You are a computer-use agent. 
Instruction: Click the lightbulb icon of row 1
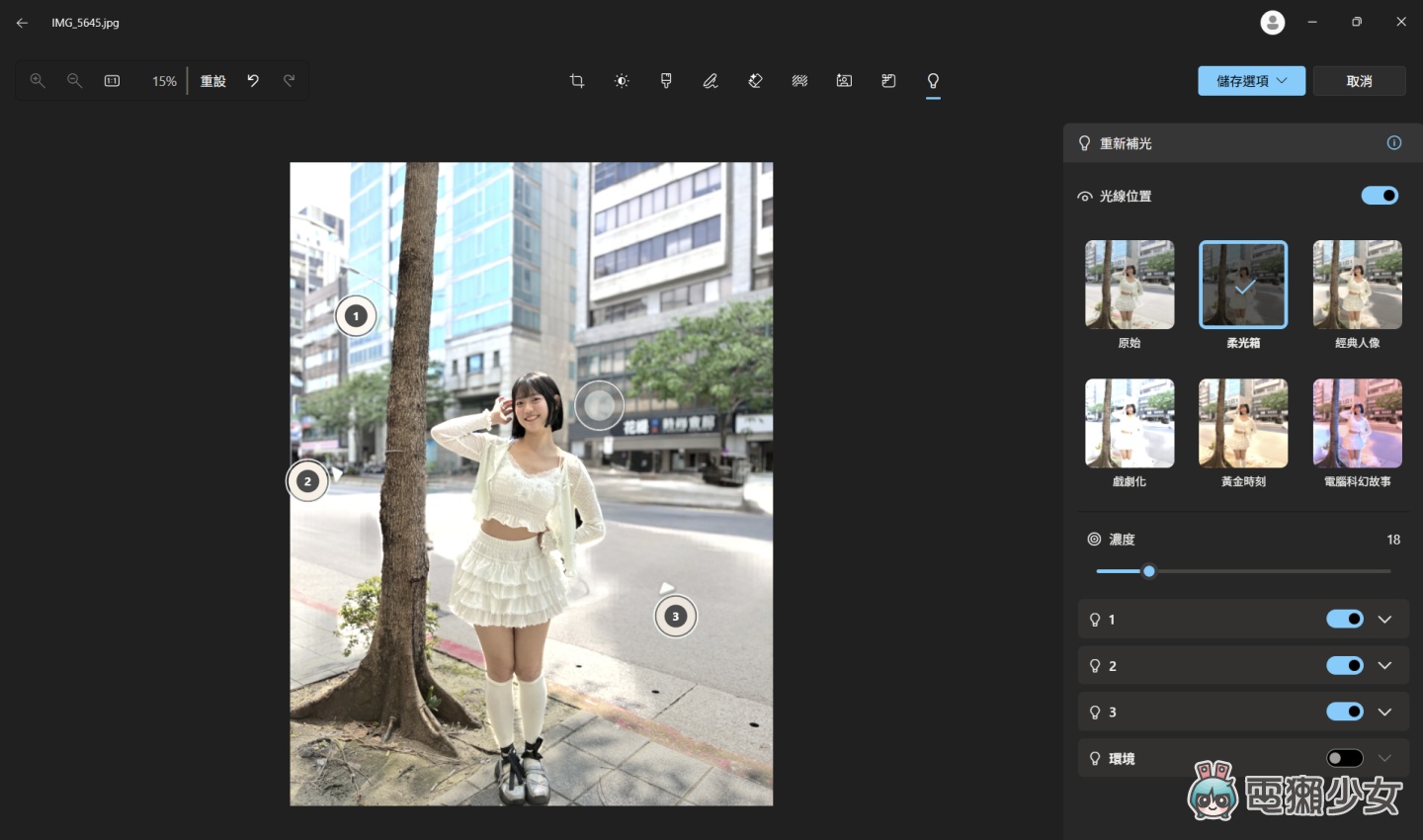click(1095, 620)
